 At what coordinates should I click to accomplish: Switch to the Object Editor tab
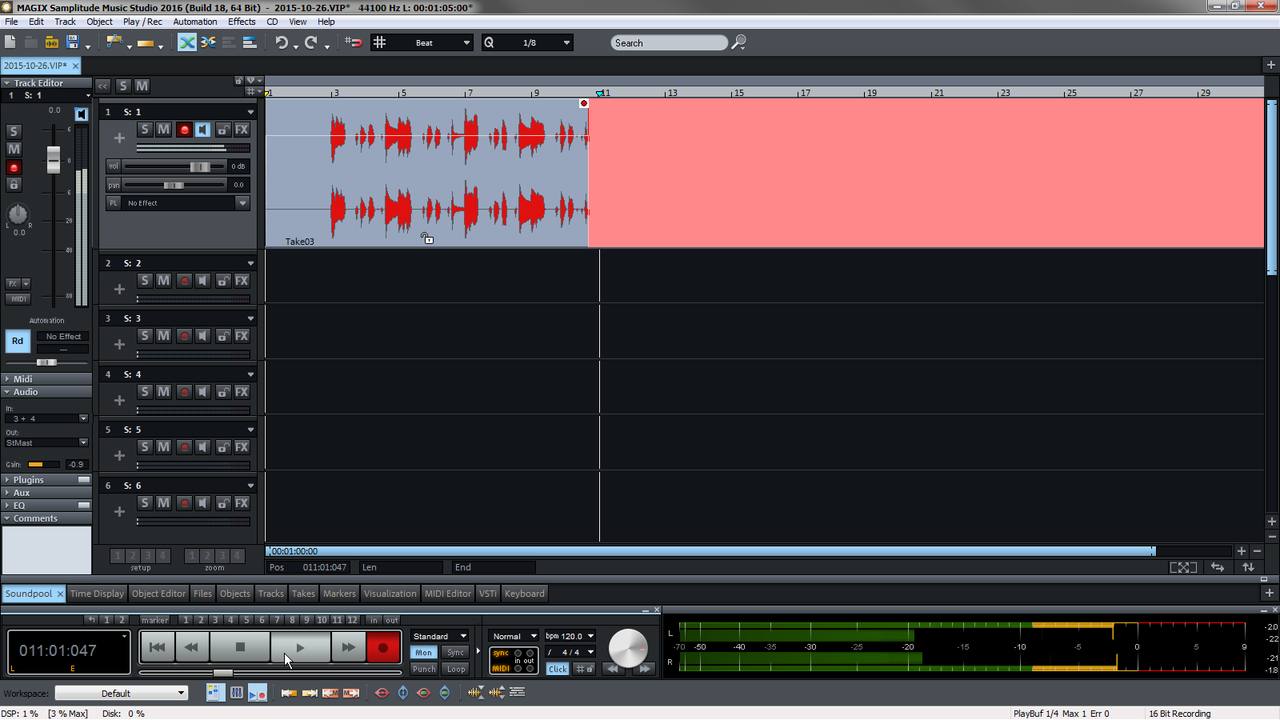159,593
